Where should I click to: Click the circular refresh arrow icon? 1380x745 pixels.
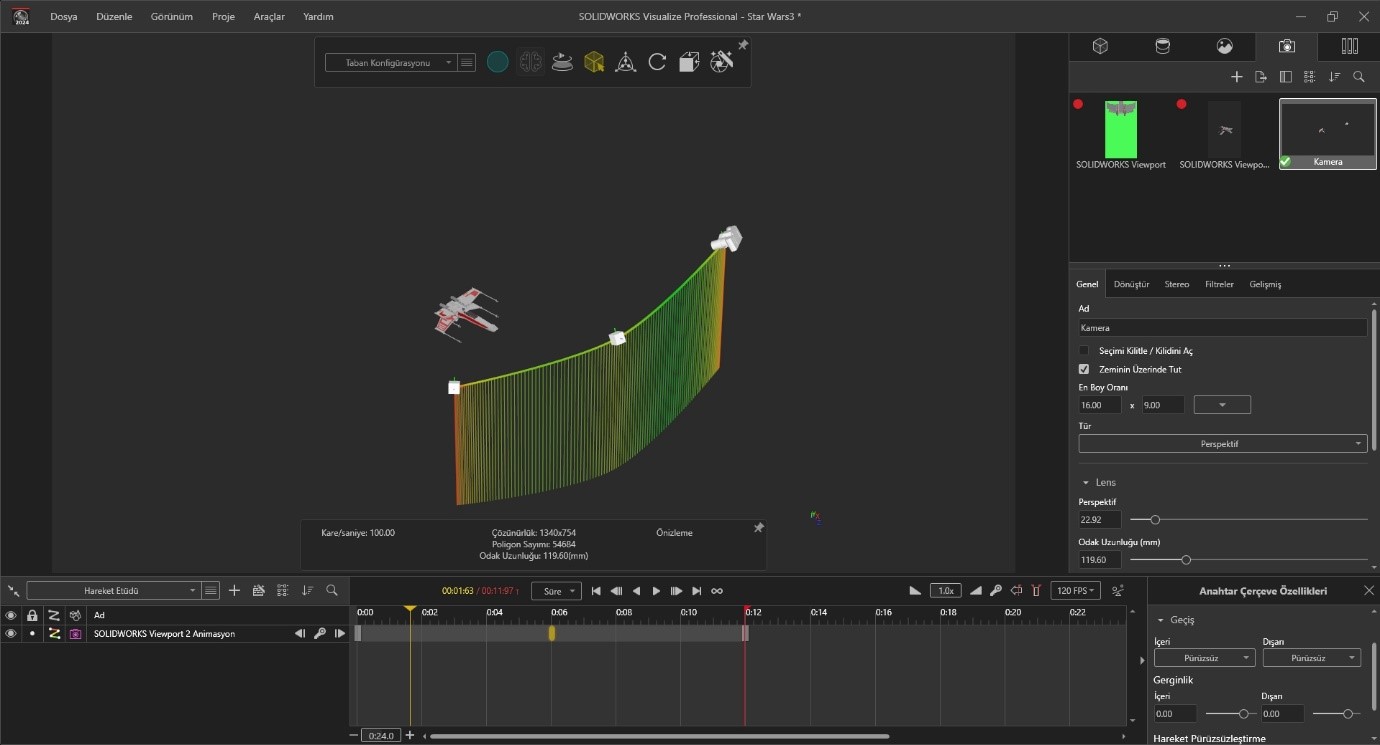[657, 62]
